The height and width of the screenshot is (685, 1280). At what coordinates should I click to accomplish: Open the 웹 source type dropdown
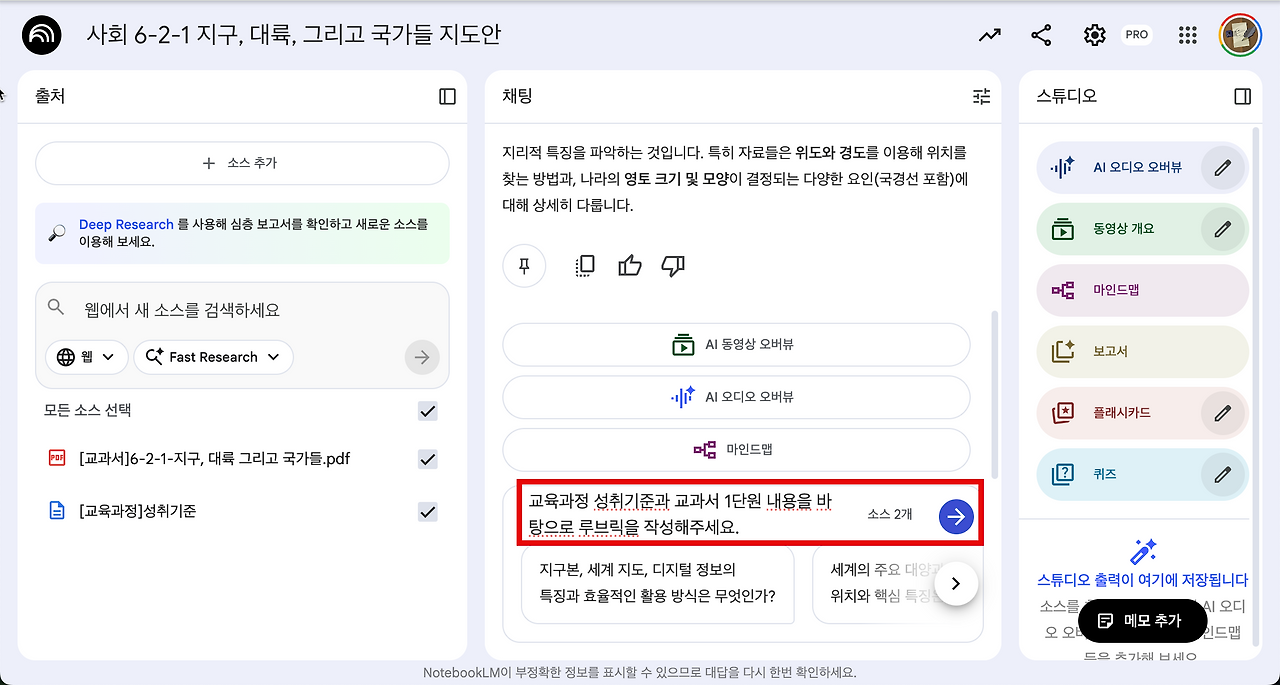click(x=86, y=357)
